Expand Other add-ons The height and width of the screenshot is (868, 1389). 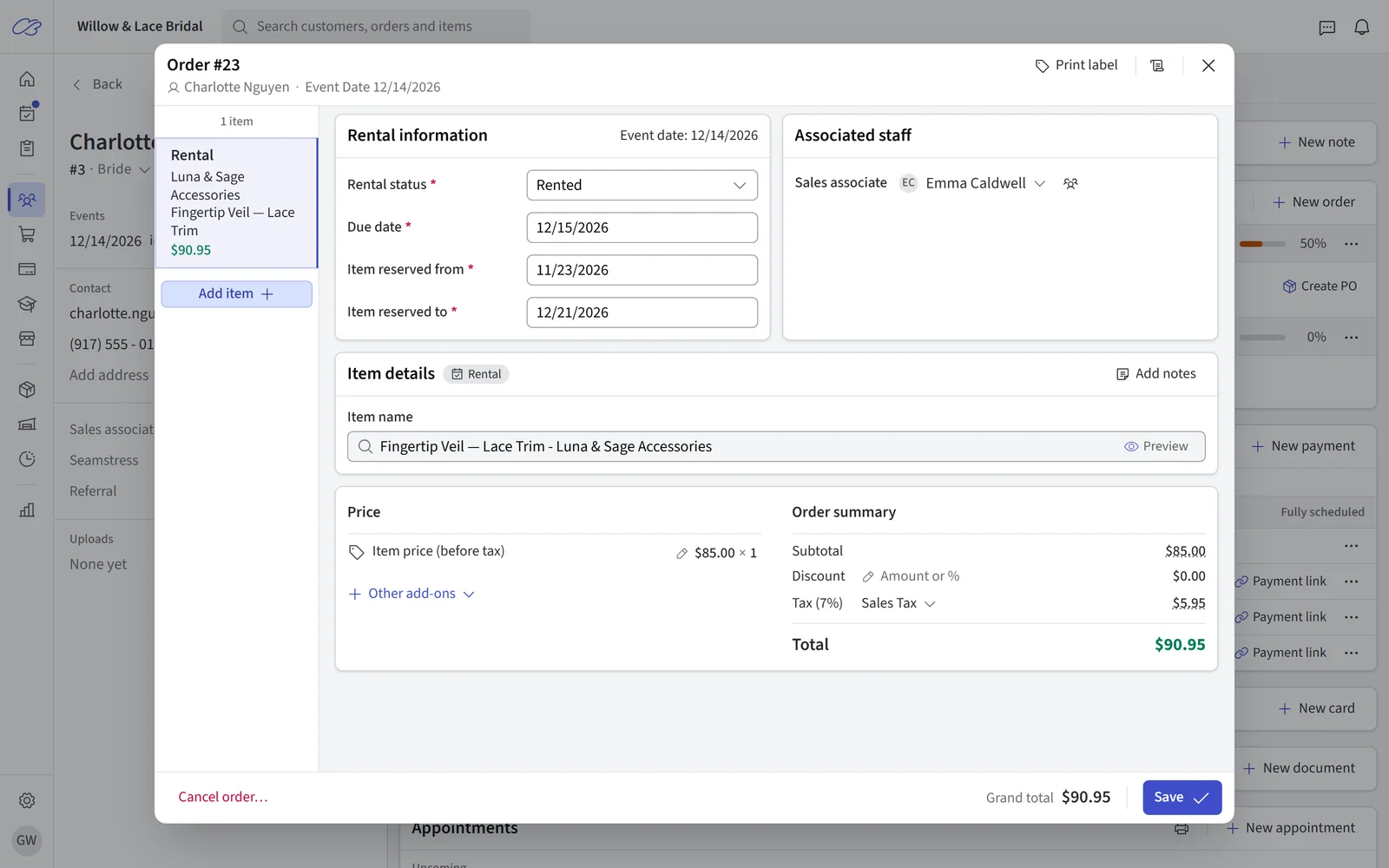[x=411, y=594]
